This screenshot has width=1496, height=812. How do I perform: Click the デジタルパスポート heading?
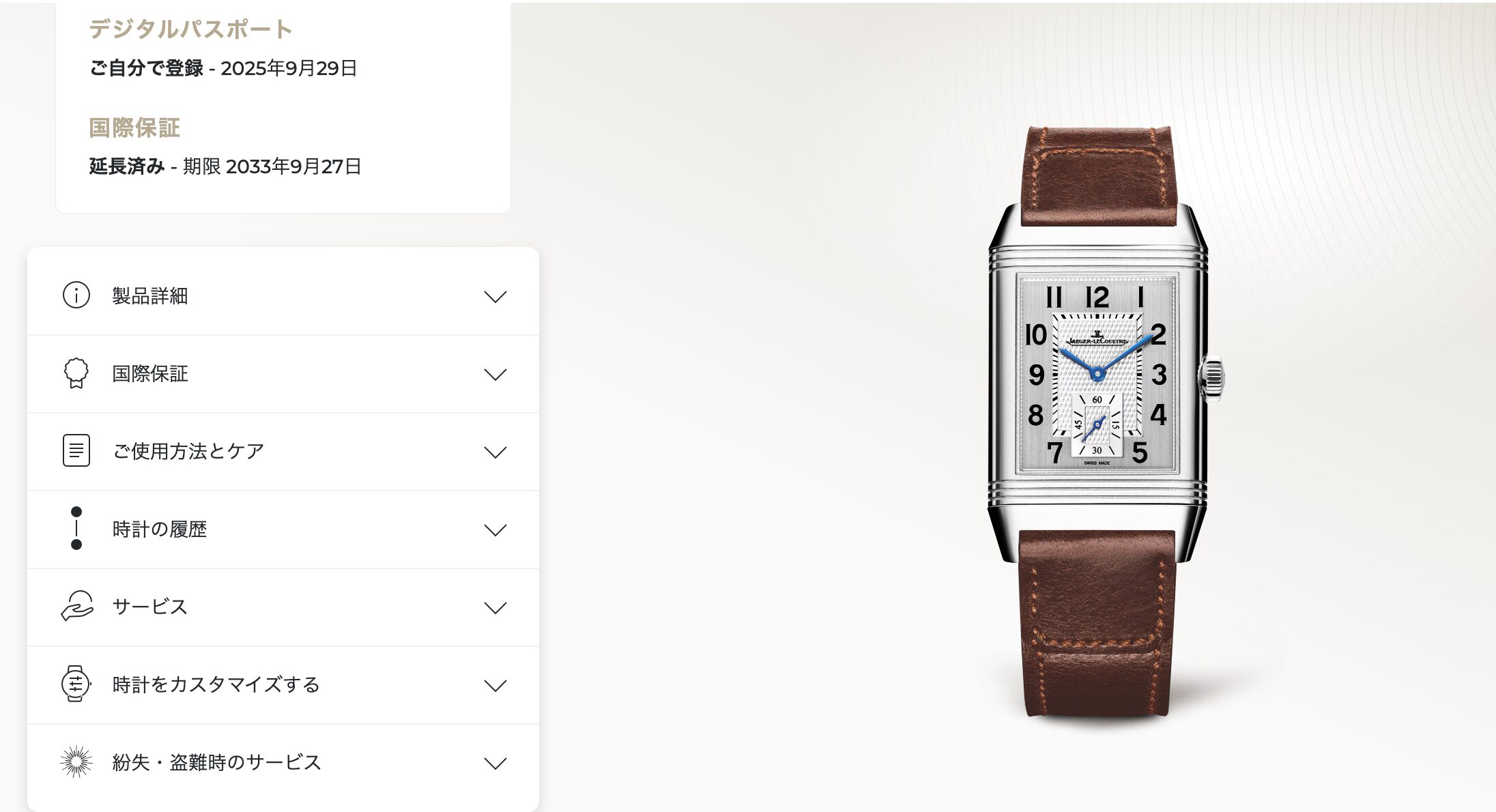click(191, 29)
